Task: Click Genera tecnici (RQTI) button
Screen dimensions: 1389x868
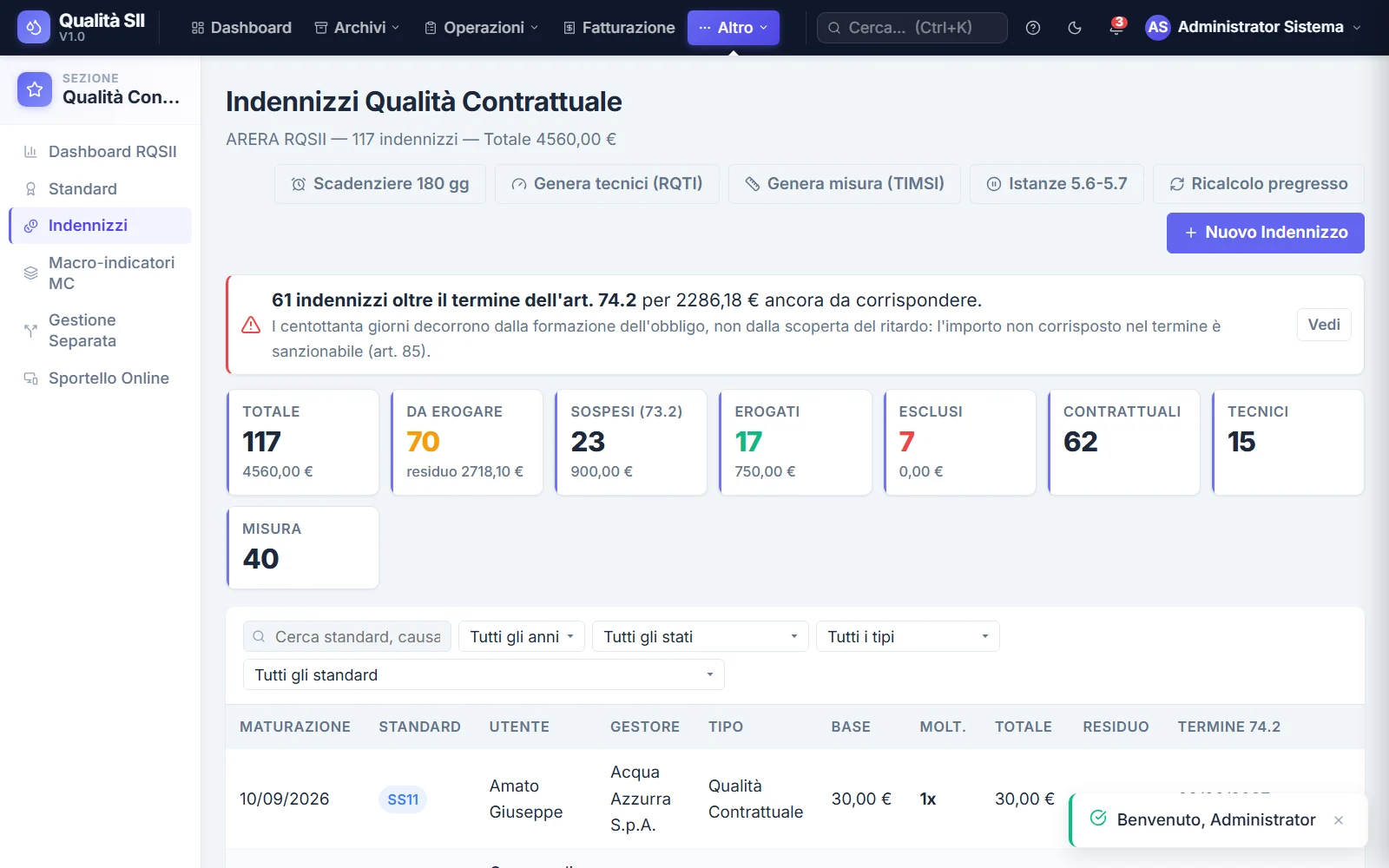Action: coord(607,184)
